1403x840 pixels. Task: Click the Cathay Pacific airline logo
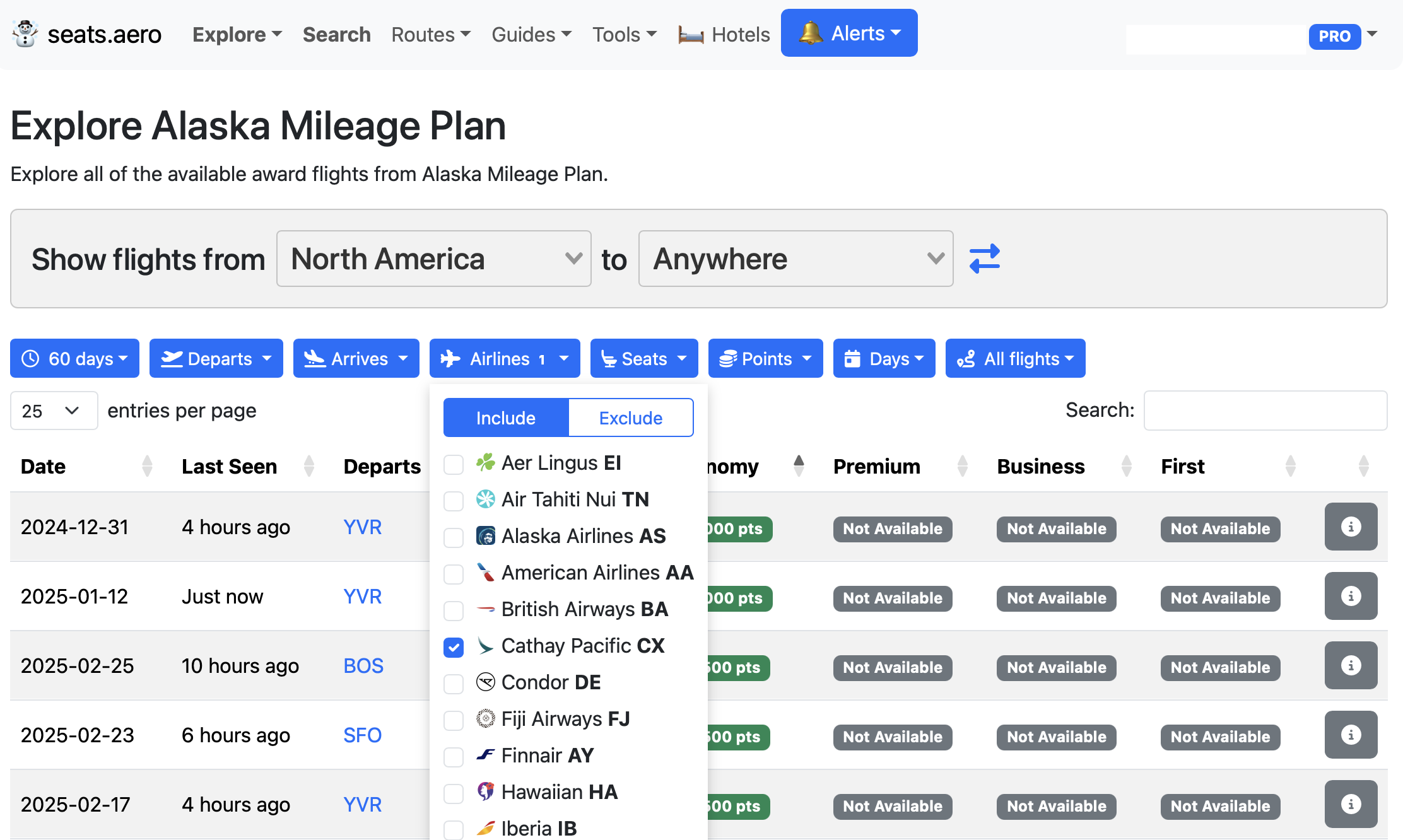pyautogui.click(x=485, y=646)
